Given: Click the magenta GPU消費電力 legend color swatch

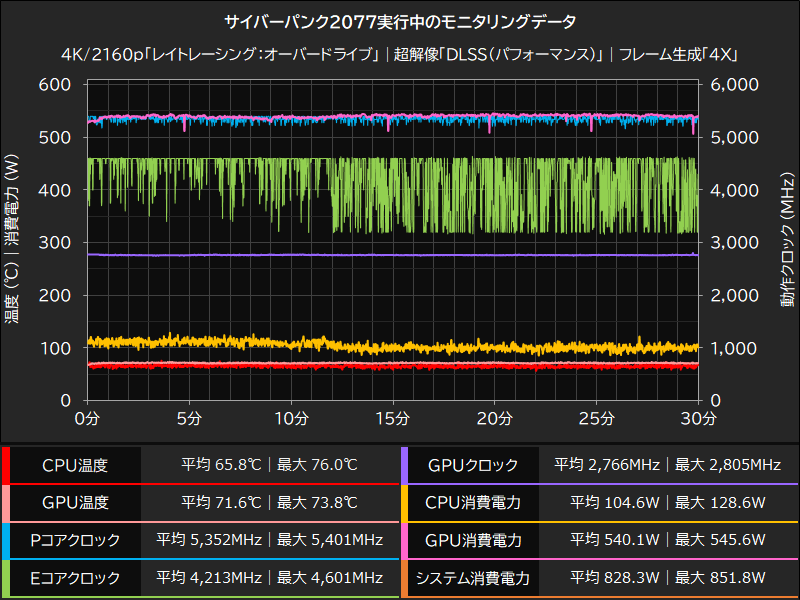Looking at the screenshot, I should [403, 540].
